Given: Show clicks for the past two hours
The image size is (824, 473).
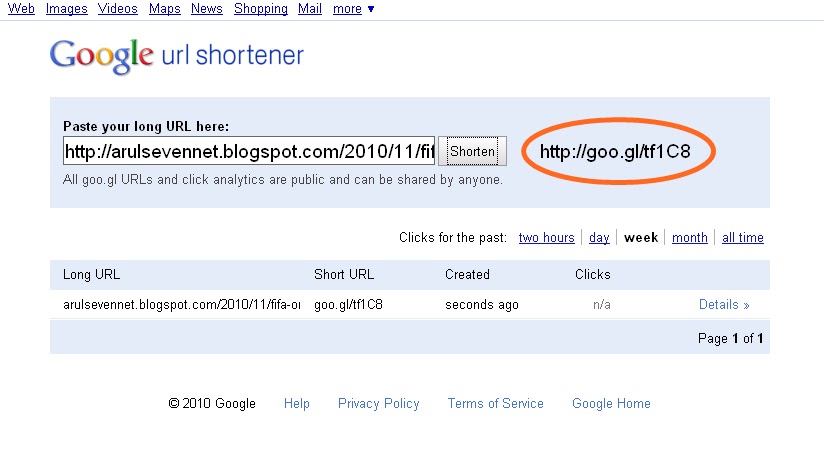Looking at the screenshot, I should (547, 238).
